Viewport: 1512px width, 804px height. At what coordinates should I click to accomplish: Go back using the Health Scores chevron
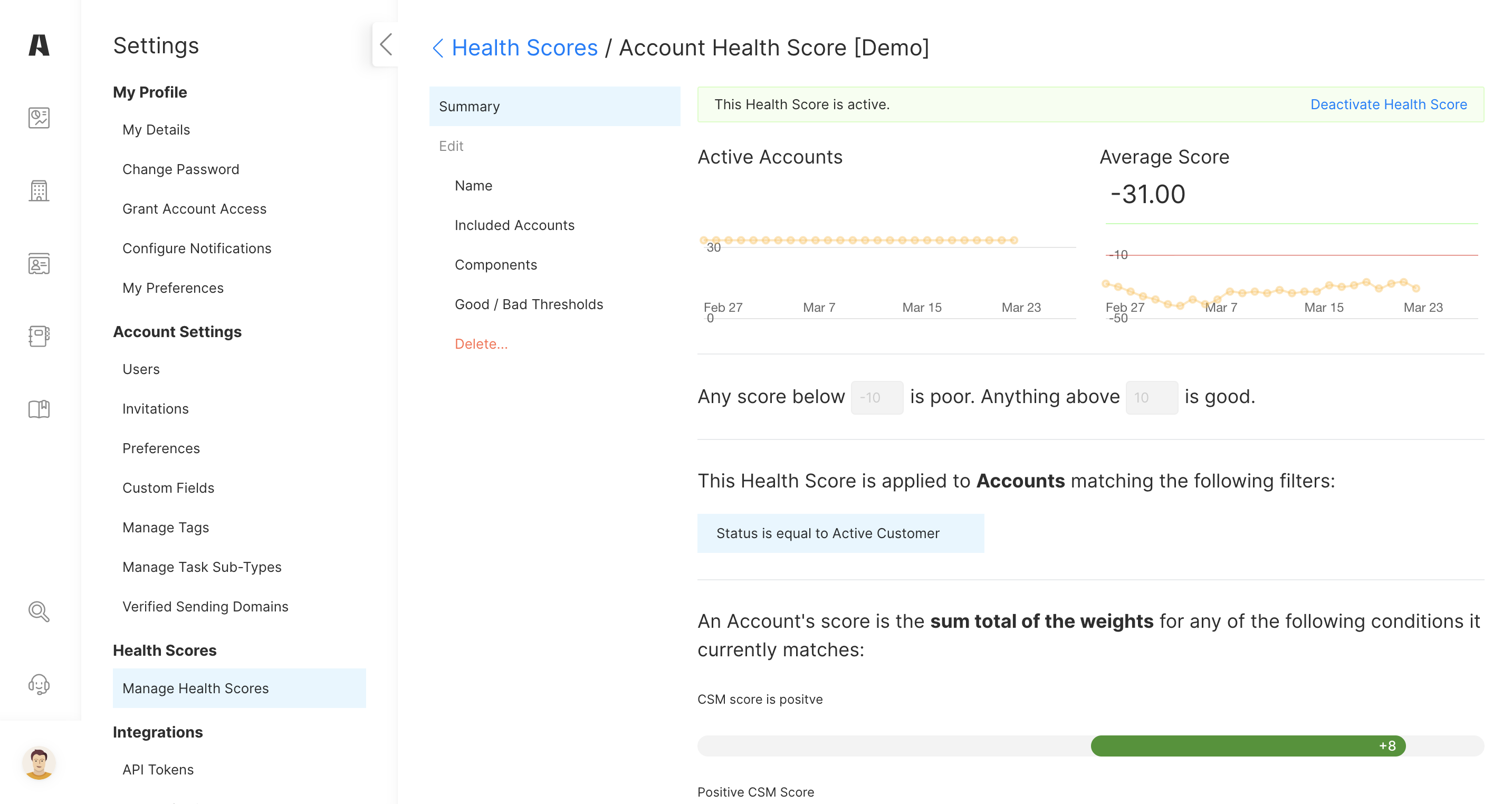438,47
